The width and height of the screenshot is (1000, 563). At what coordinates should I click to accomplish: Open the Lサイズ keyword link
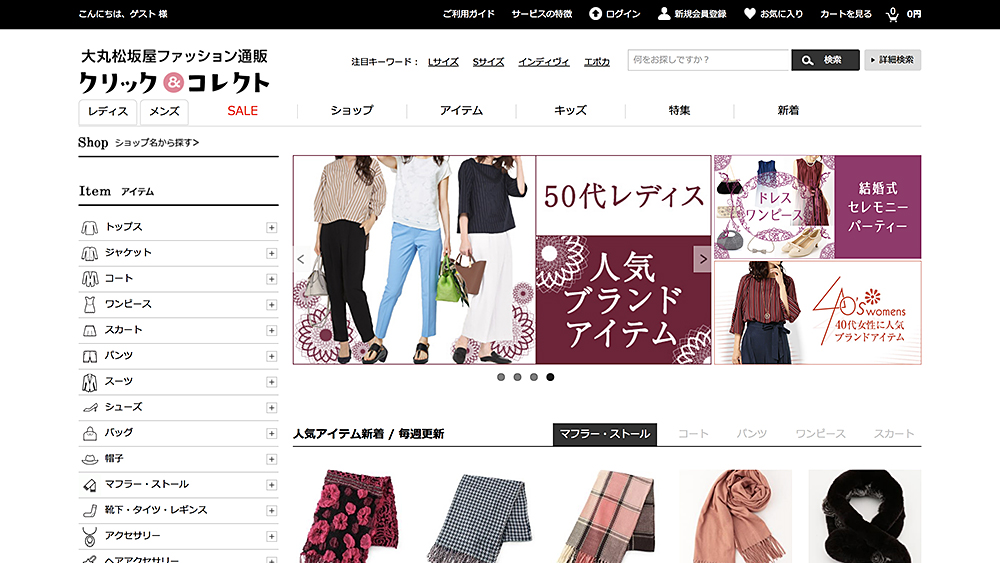[x=443, y=62]
